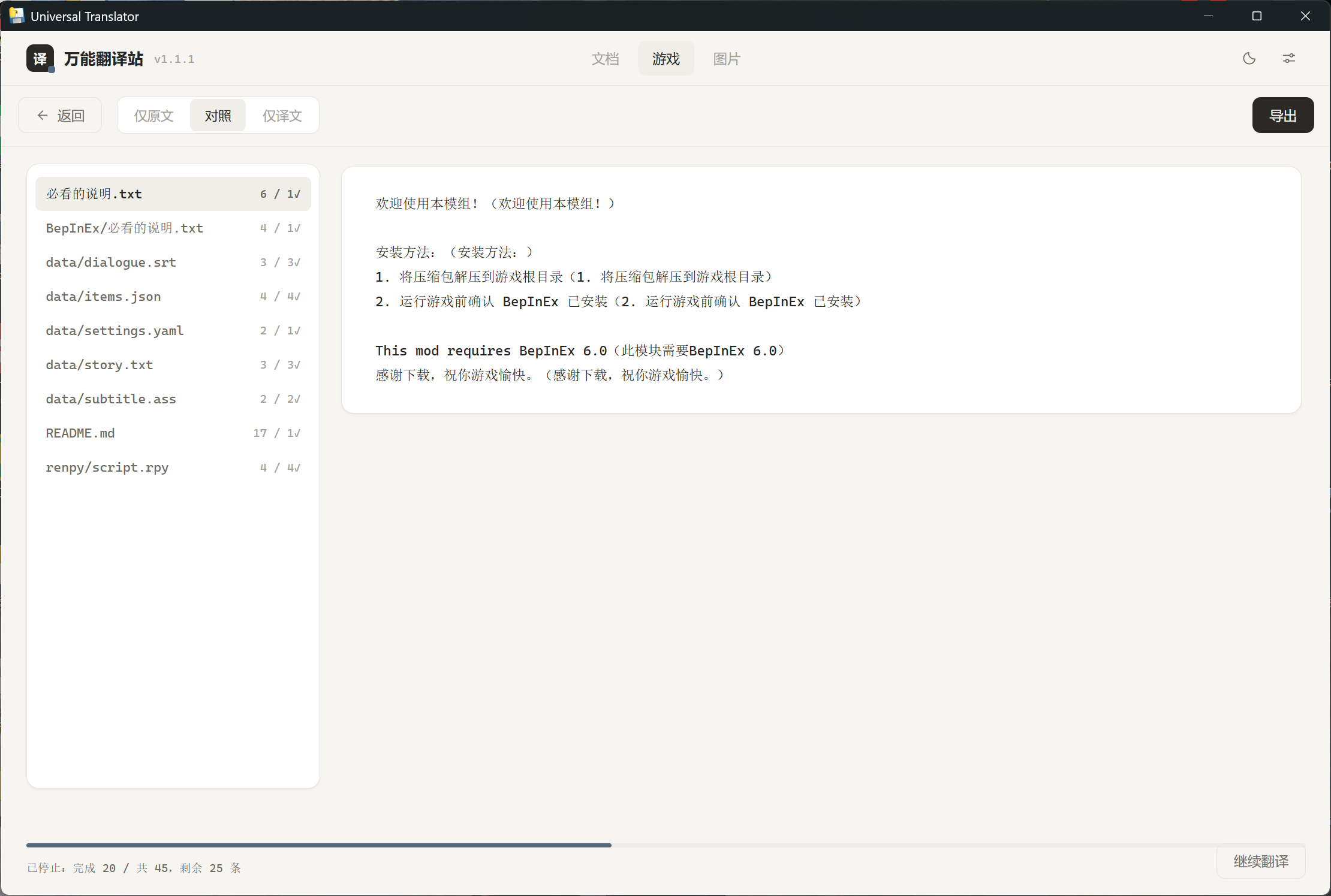This screenshot has width=1331, height=896.
Task: Select 对照 view mode
Action: (x=218, y=115)
